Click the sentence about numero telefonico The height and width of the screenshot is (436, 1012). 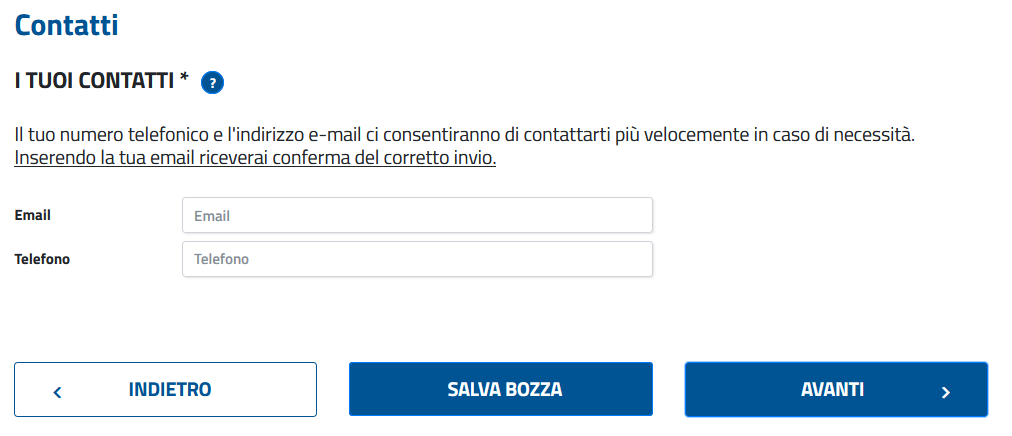click(465, 136)
